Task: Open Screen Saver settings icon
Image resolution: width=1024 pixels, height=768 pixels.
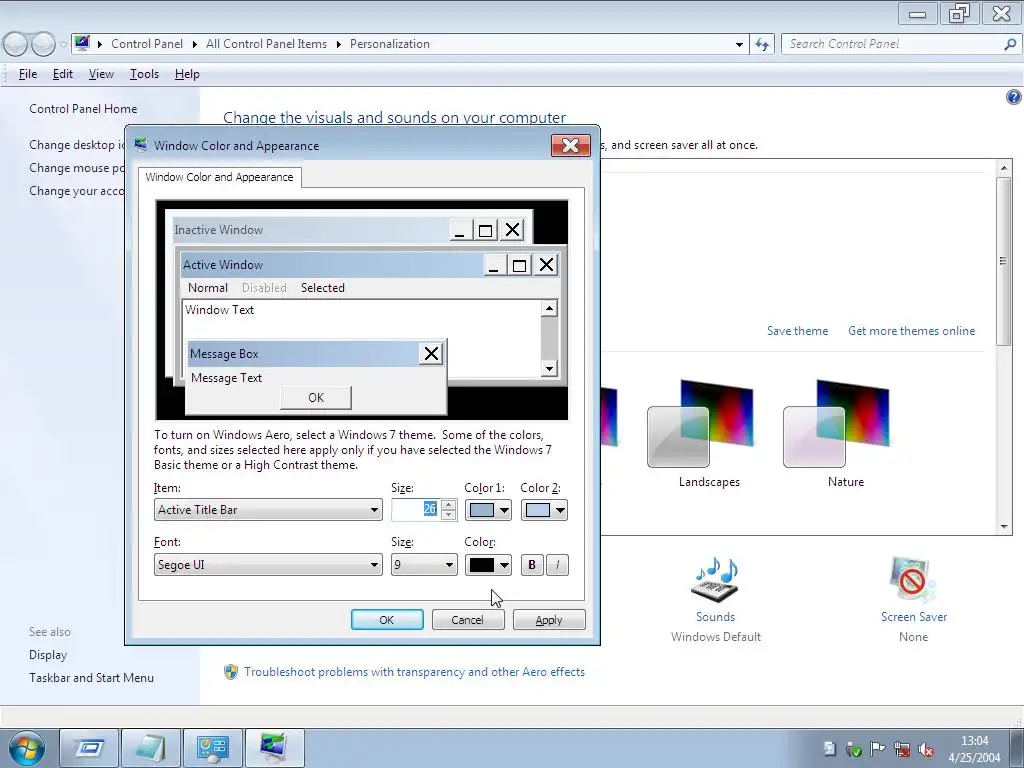Action: 913,580
